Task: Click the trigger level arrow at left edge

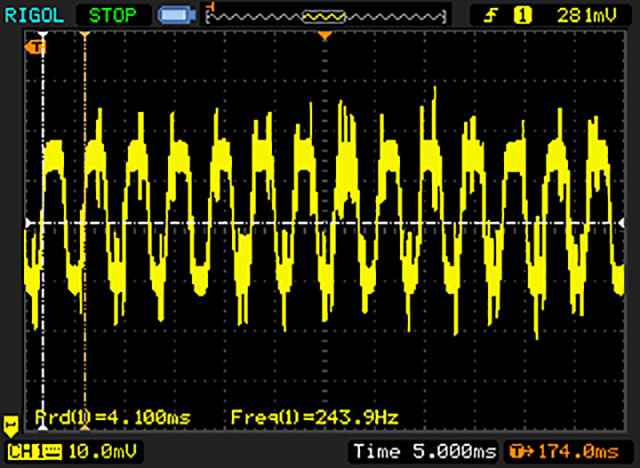Action: click(29, 222)
